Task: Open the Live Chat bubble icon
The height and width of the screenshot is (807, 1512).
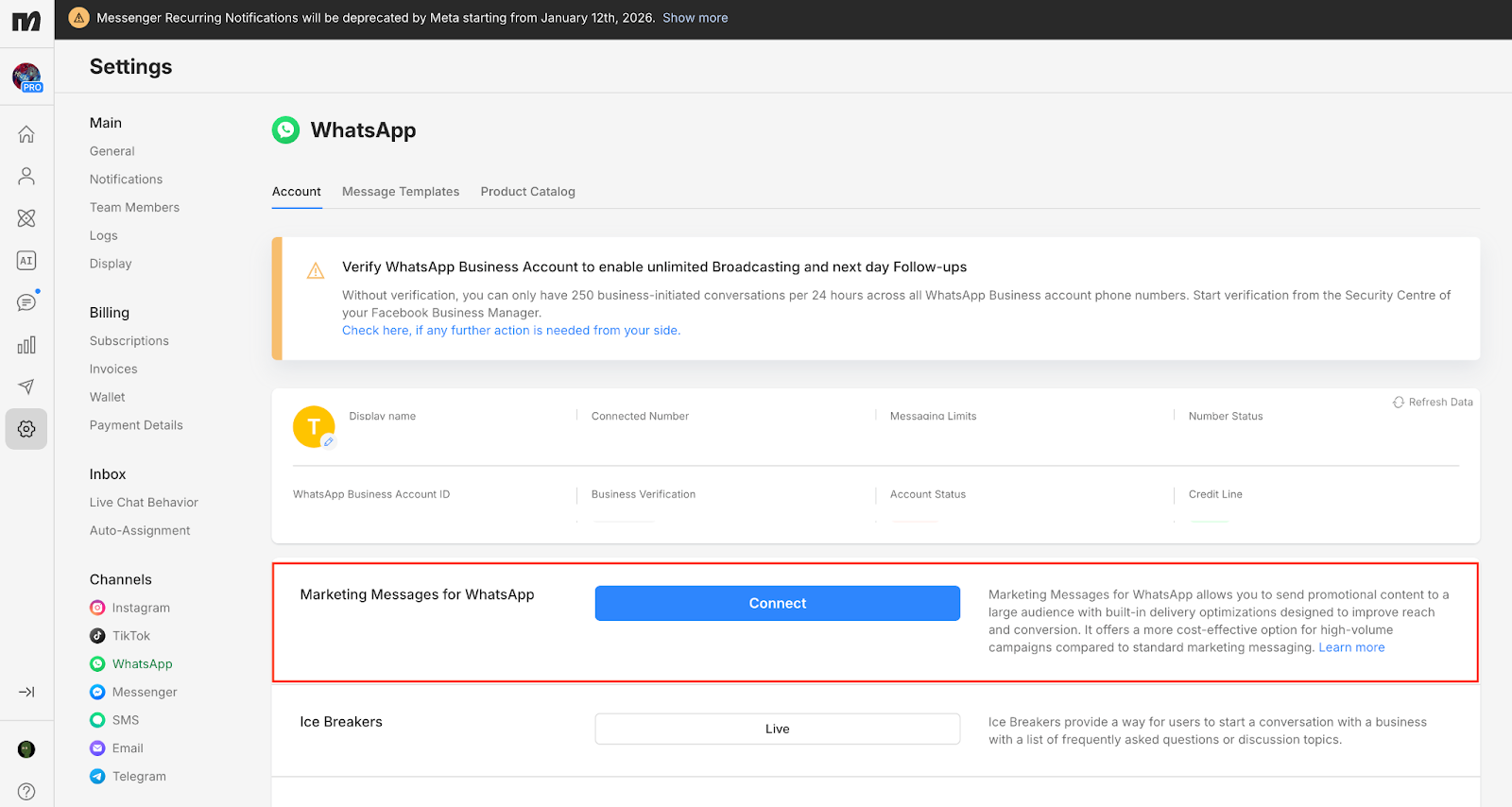Action: click(26, 302)
